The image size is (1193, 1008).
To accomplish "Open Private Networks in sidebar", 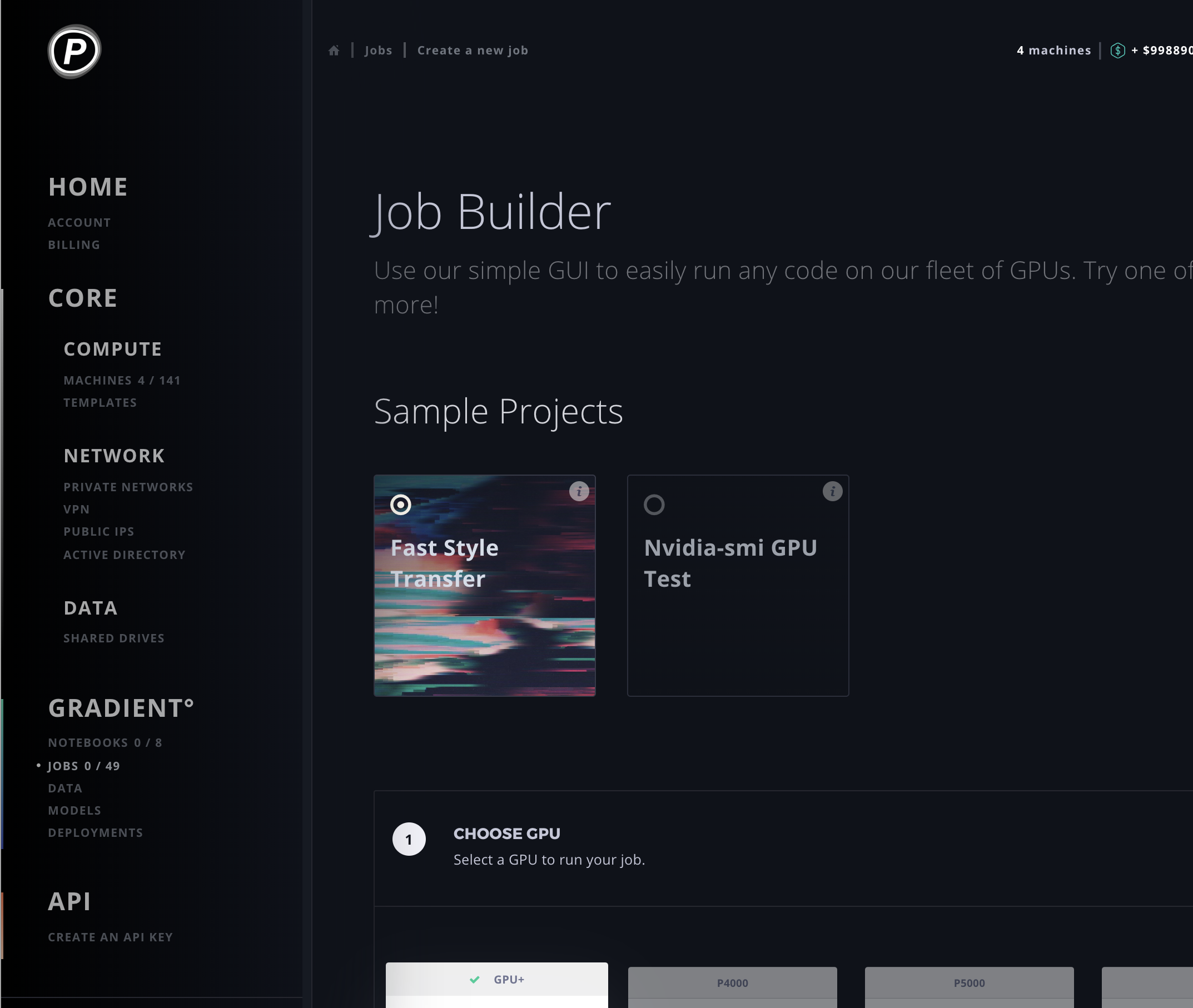I will (x=128, y=487).
